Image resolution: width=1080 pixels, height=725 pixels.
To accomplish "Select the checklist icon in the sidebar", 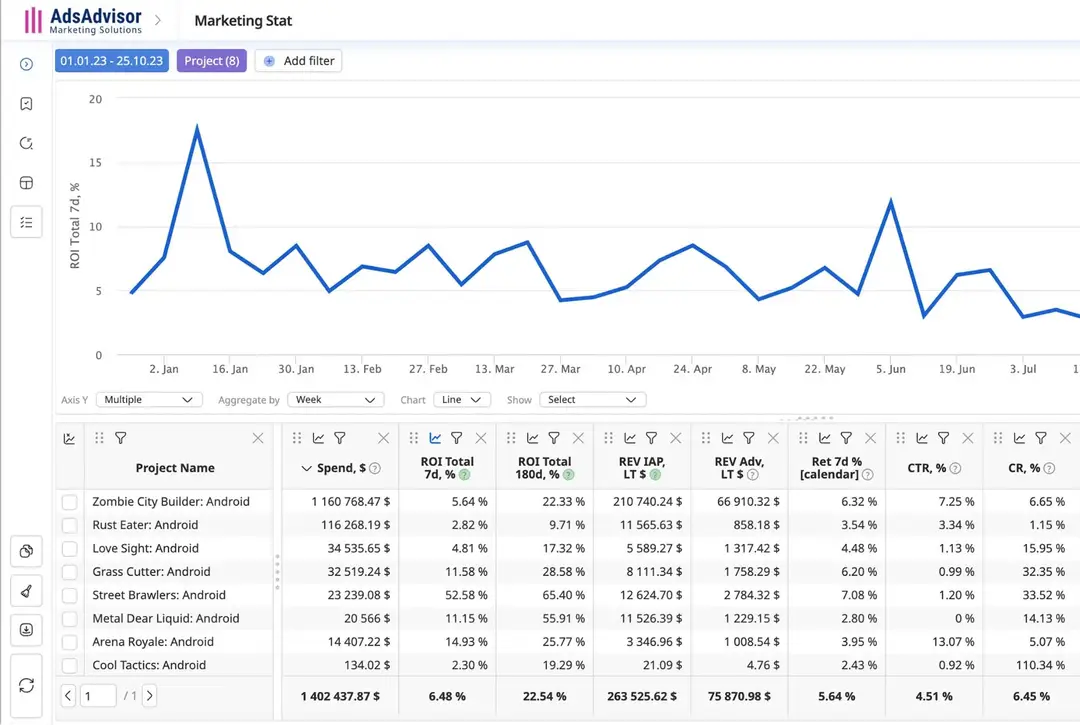I will click(26, 222).
